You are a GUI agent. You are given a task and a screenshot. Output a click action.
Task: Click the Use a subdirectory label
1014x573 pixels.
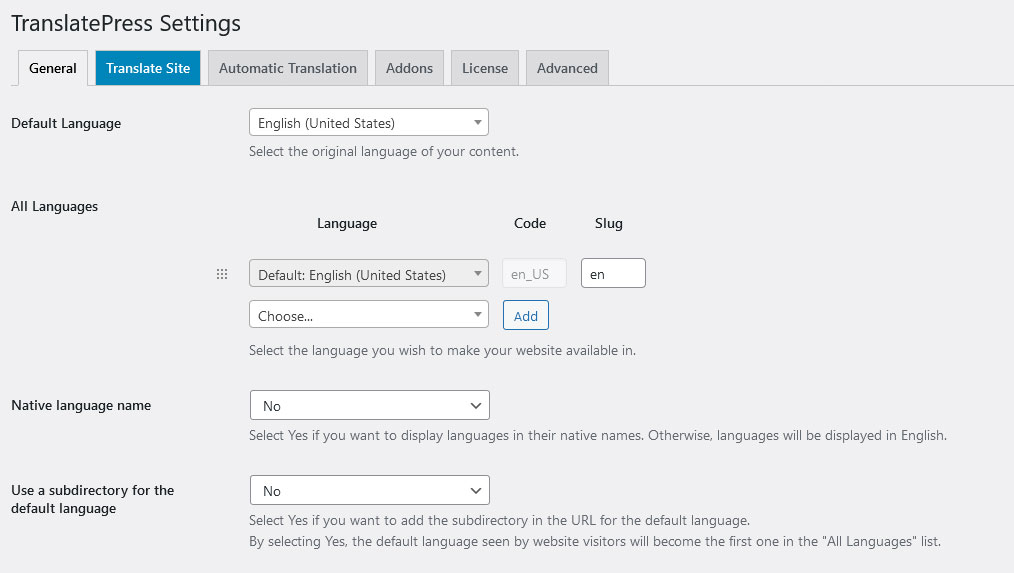pos(92,499)
